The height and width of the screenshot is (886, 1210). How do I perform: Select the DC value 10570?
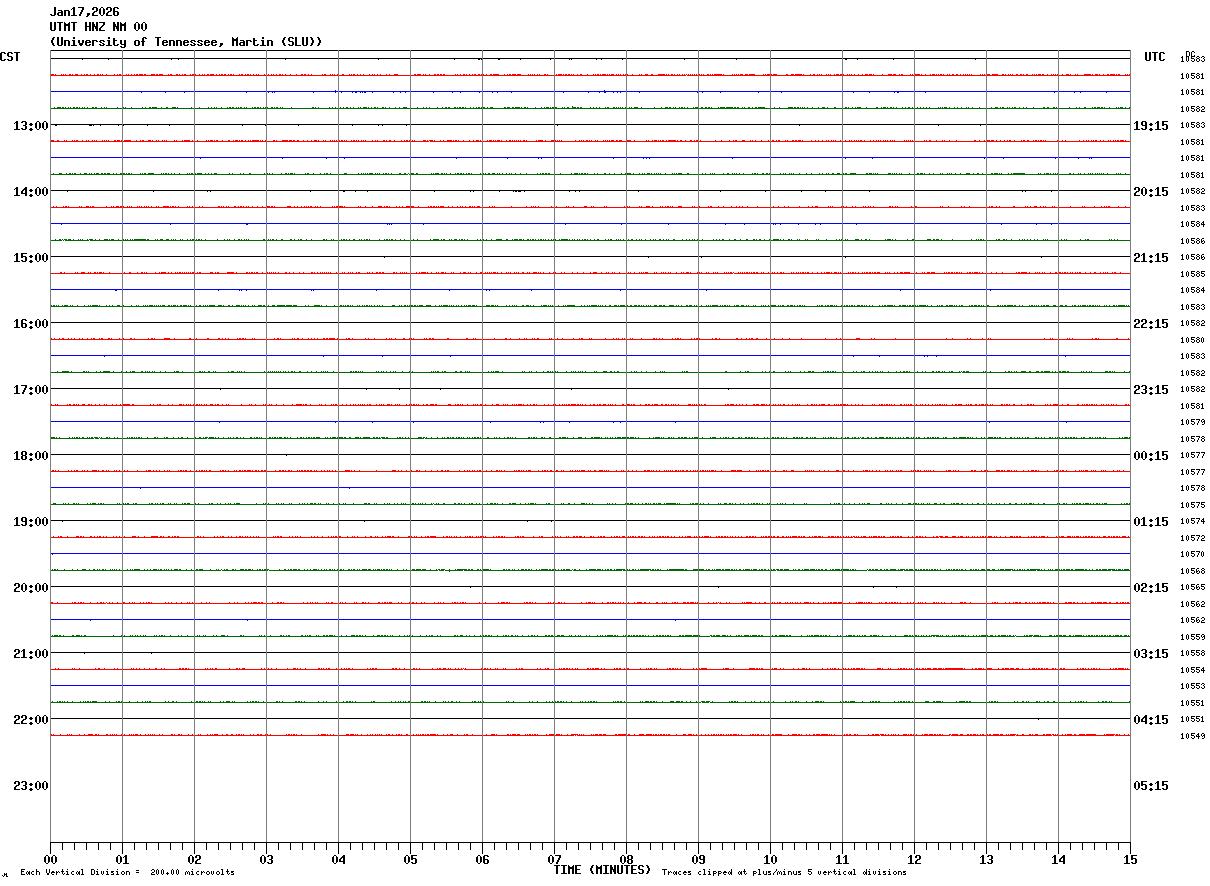pyautogui.click(x=1192, y=554)
